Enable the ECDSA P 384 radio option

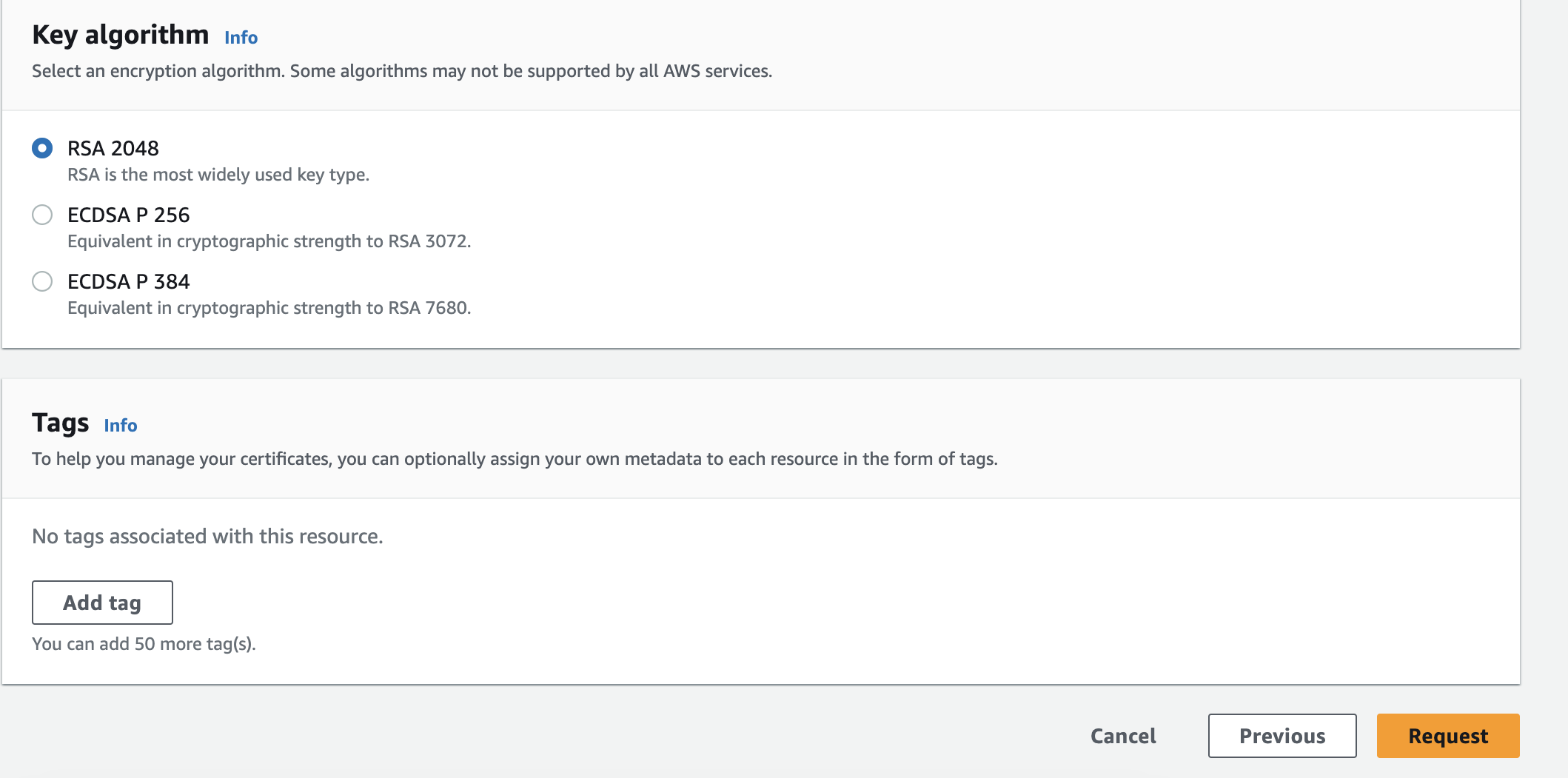click(x=42, y=281)
